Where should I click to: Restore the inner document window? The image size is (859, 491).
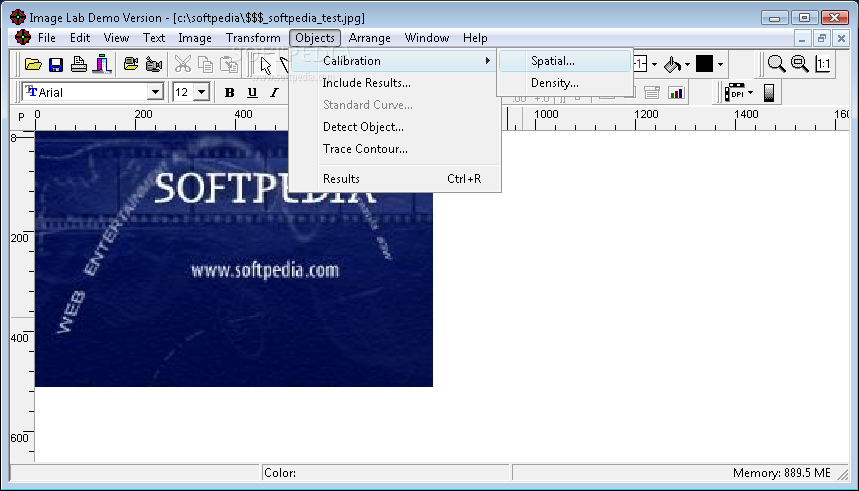click(821, 38)
